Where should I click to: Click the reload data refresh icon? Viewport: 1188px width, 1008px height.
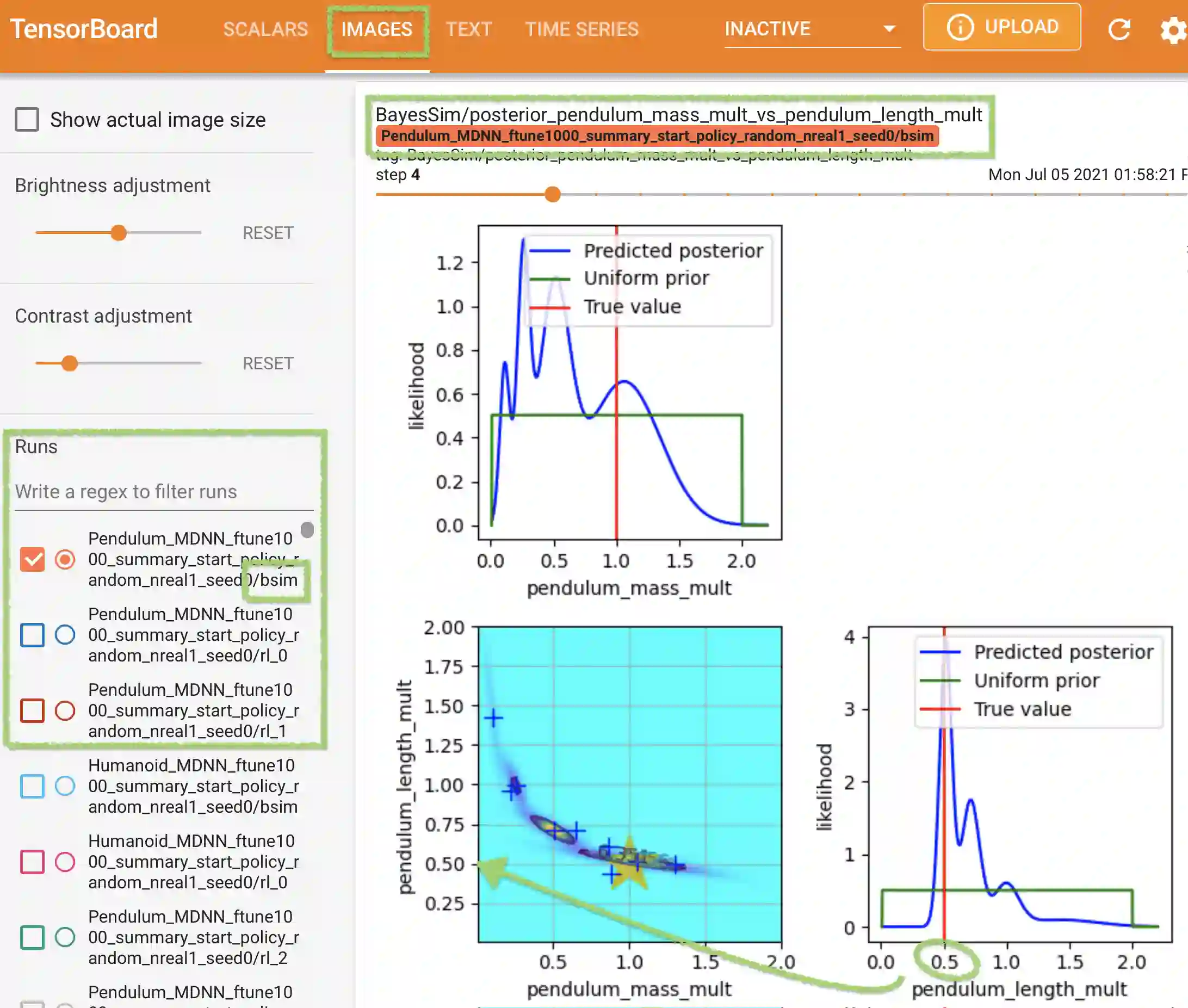point(1119,29)
